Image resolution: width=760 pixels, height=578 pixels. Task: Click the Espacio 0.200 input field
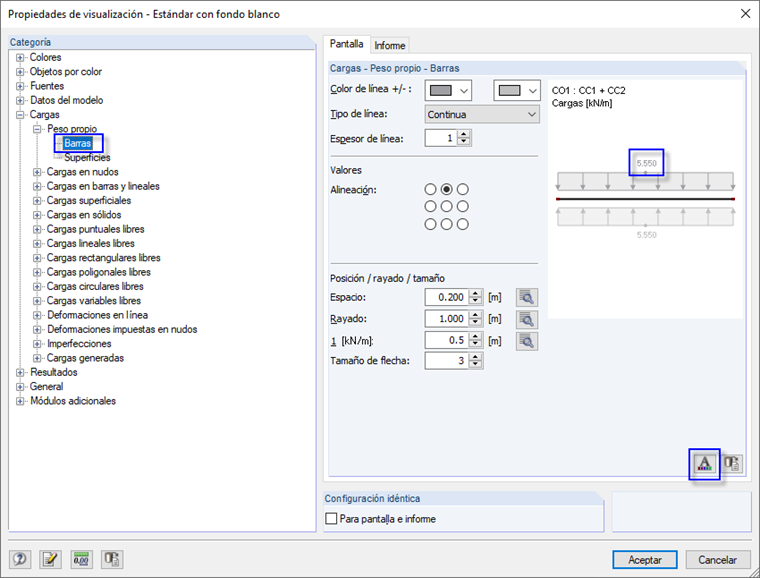click(x=445, y=297)
